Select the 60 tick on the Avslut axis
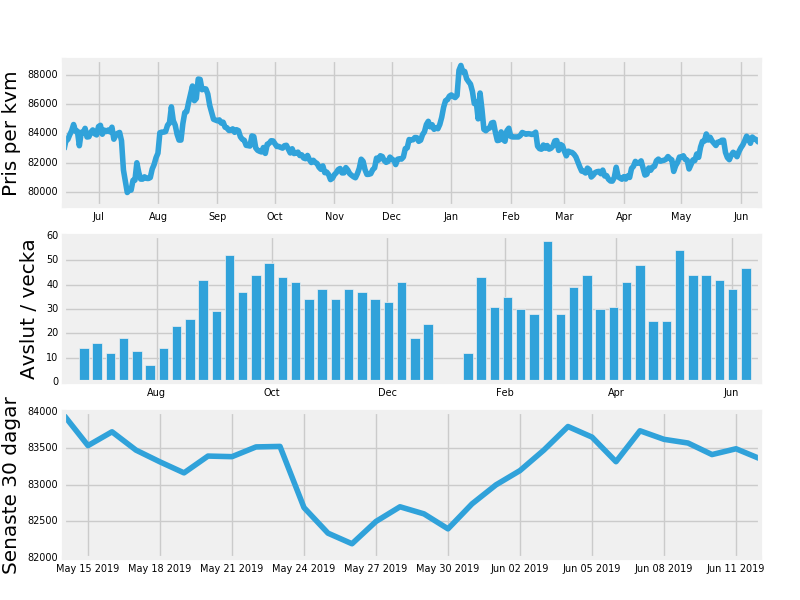 click(53, 235)
